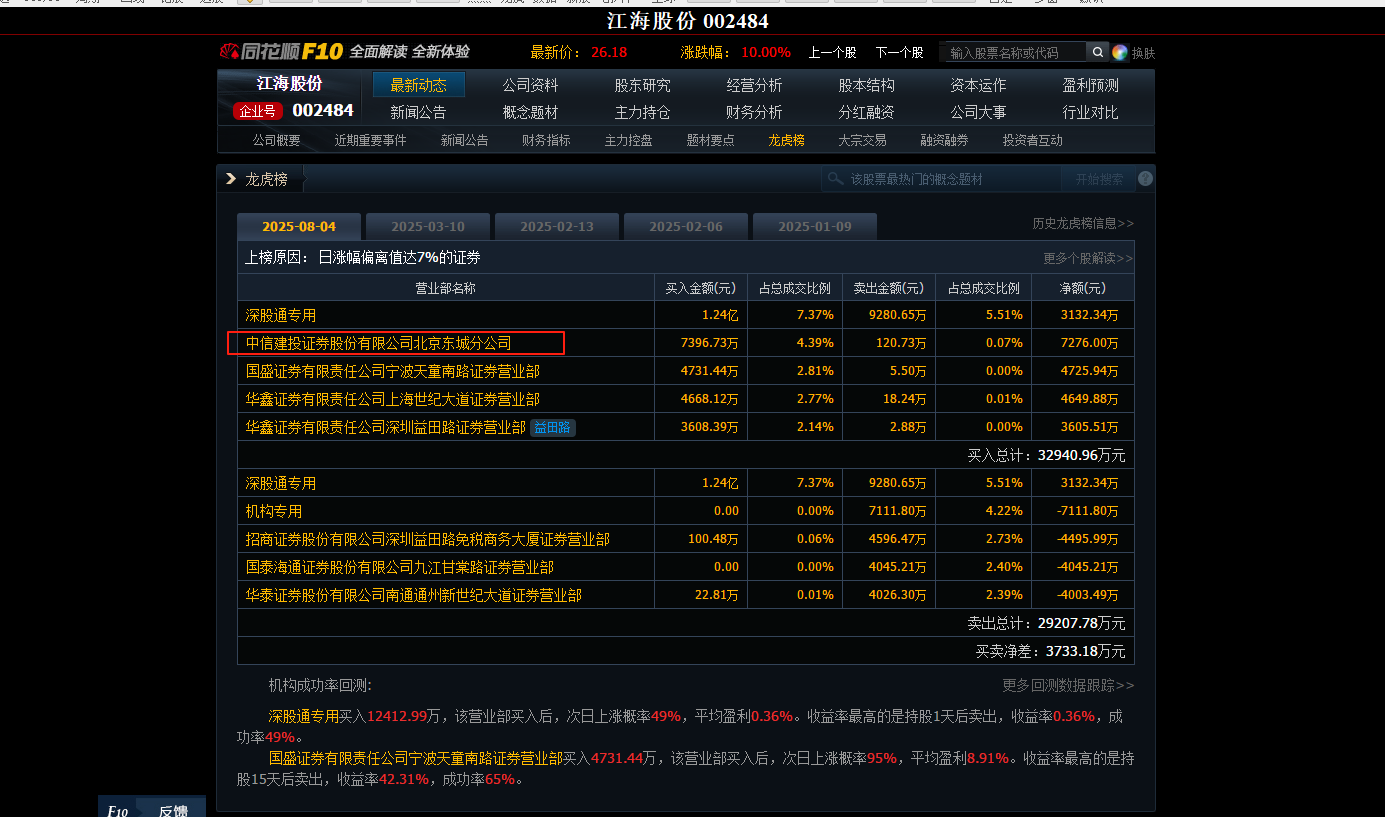Screen dimensions: 1385x817
Task: Click 机构专用 row name
Action: pyautogui.click(x=274, y=511)
